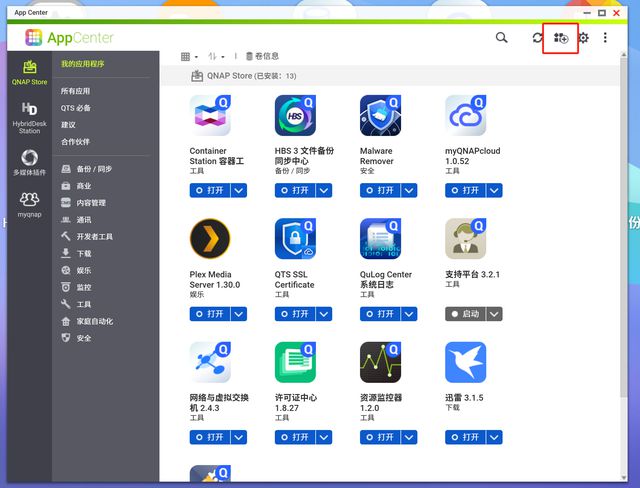Click 卷信息 volume info link
Image resolution: width=640 pixels, height=488 pixels.
[262, 56]
